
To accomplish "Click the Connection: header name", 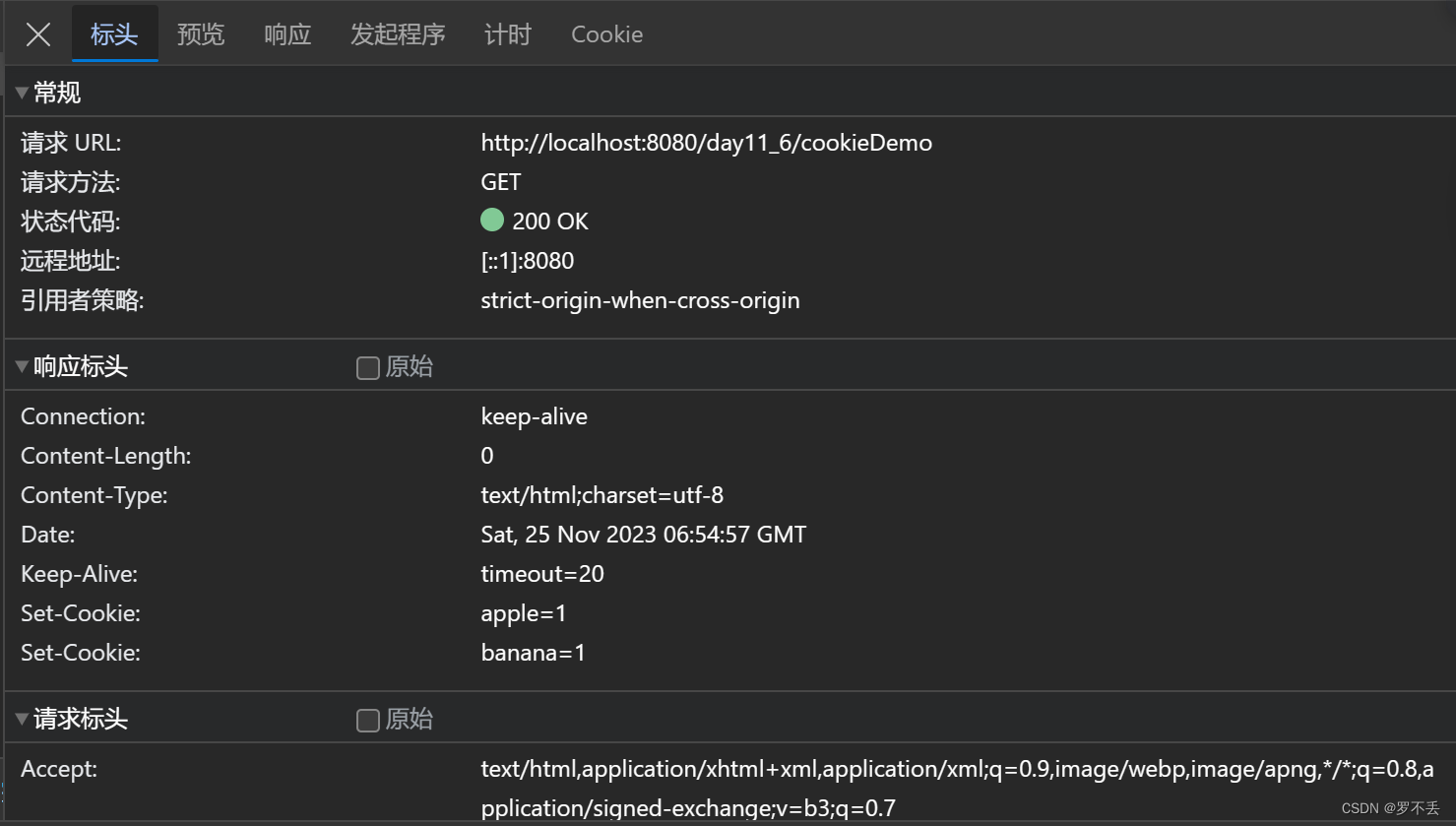I will coord(83,416).
